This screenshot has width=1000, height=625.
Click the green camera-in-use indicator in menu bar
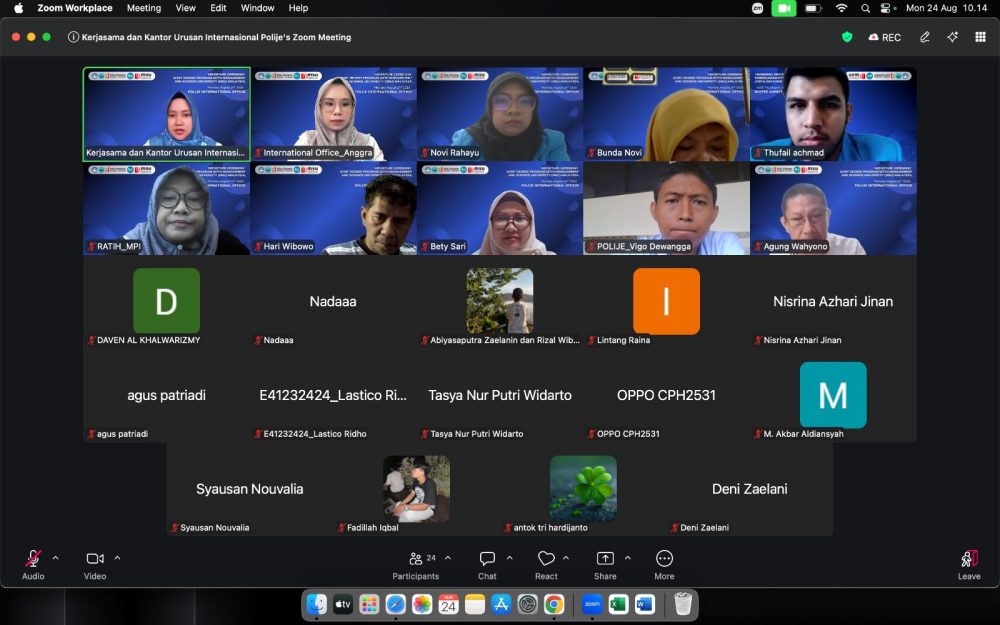(x=784, y=8)
